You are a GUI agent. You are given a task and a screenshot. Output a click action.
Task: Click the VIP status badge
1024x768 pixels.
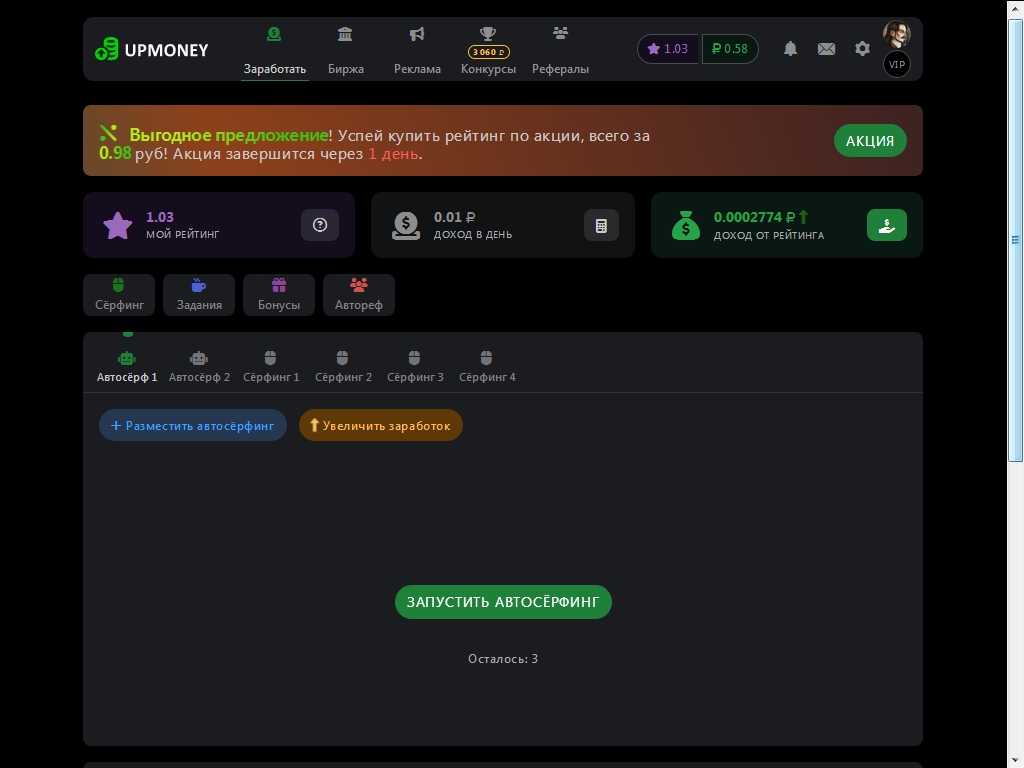pos(896,65)
